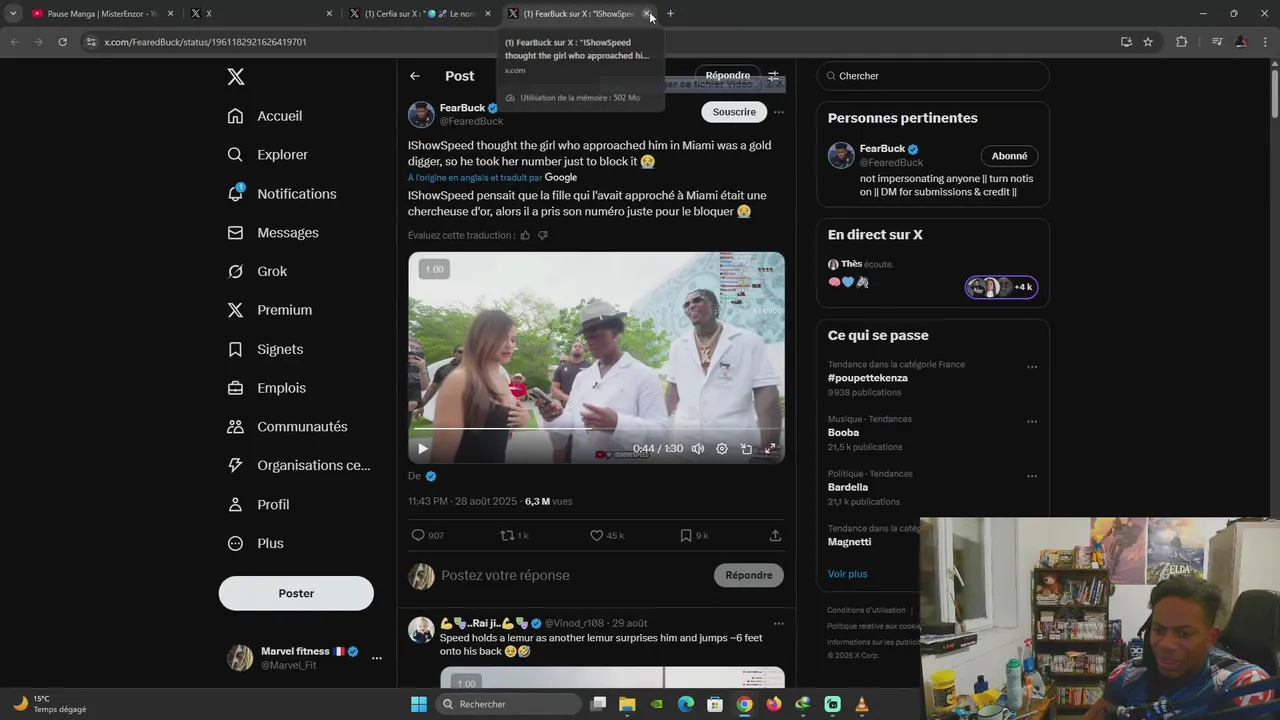Launch Firefox from the taskbar
This screenshot has width=1280, height=720.
(774, 704)
